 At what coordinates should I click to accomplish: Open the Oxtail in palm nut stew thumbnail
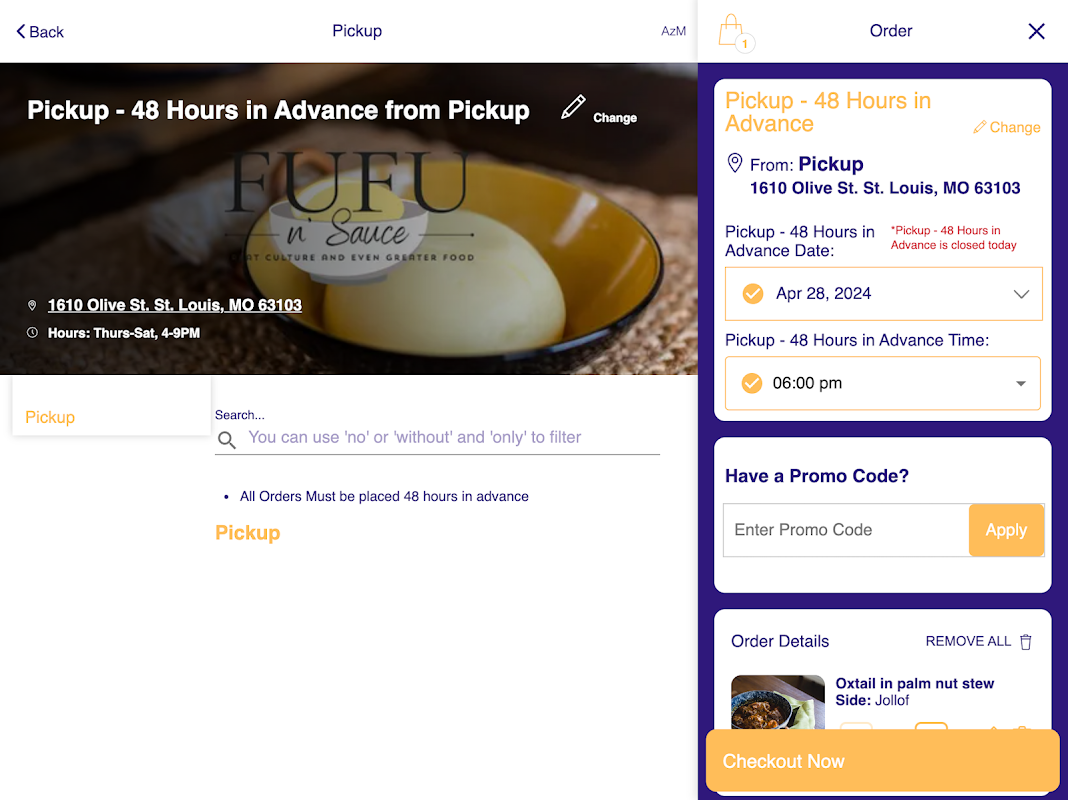777,702
